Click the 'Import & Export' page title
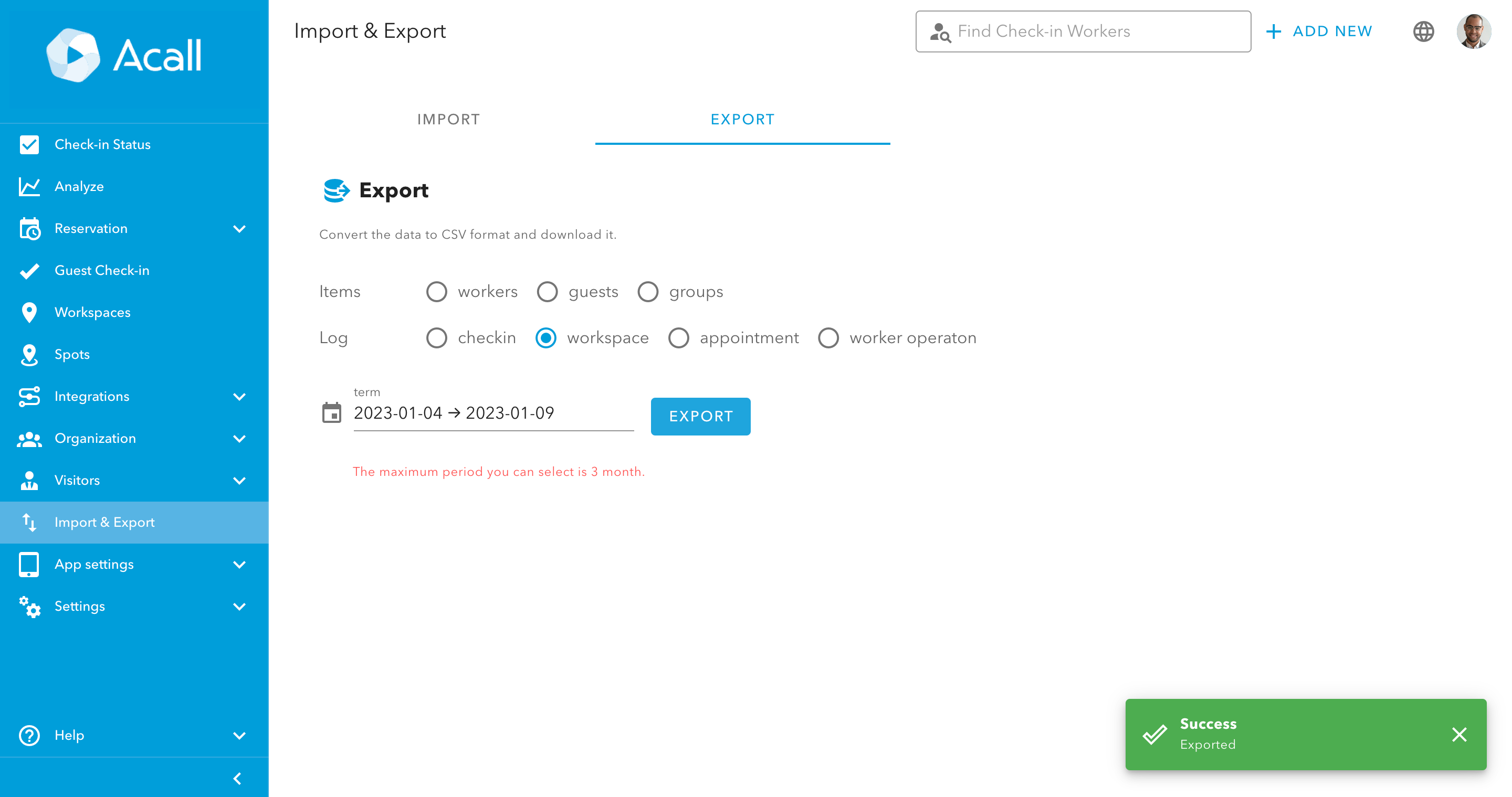 coord(370,31)
